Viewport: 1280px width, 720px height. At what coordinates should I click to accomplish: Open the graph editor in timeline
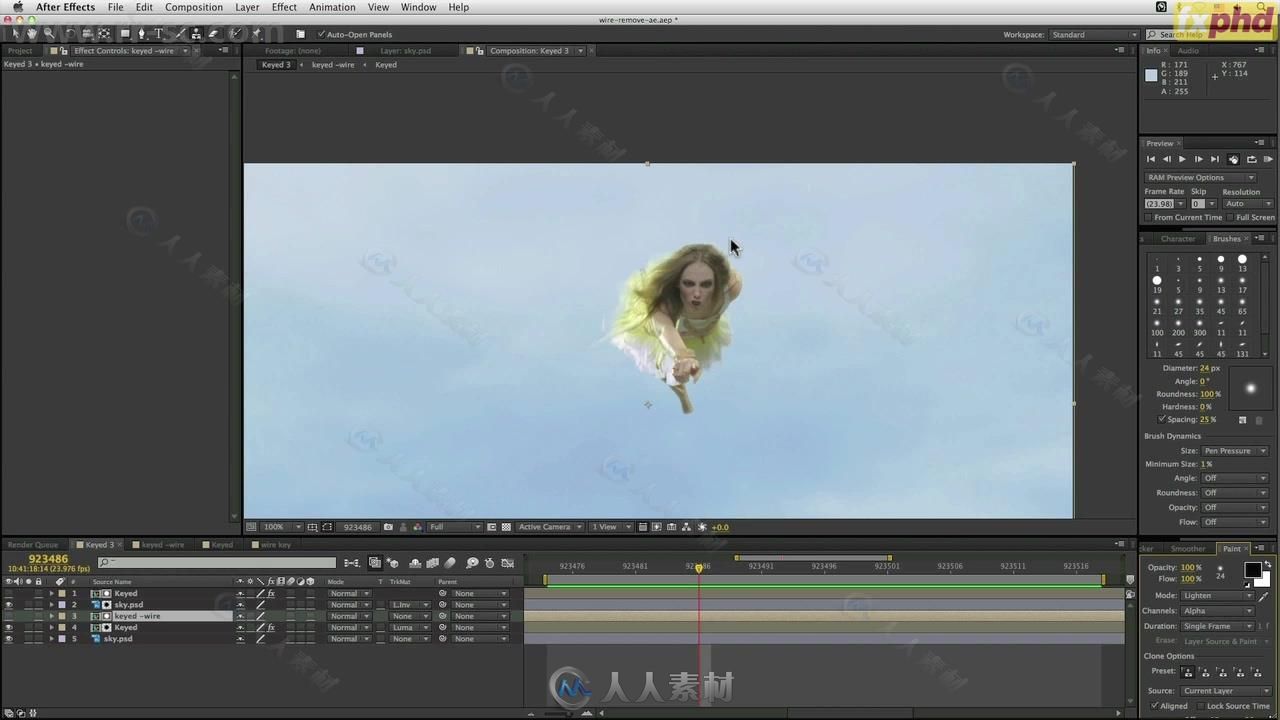508,563
